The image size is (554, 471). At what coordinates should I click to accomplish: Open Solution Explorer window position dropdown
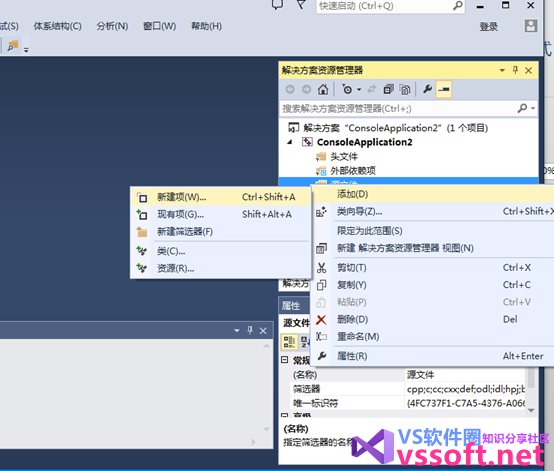tap(502, 70)
